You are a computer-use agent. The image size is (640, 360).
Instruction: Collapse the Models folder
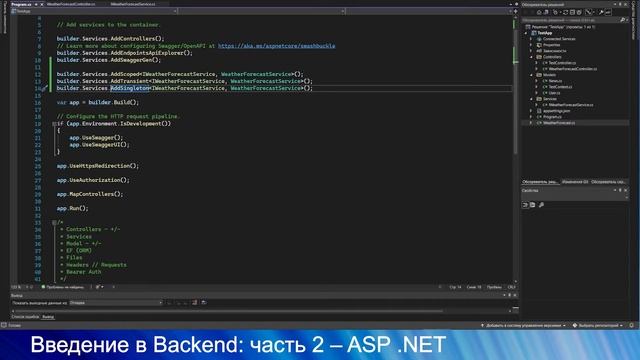coord(531,75)
